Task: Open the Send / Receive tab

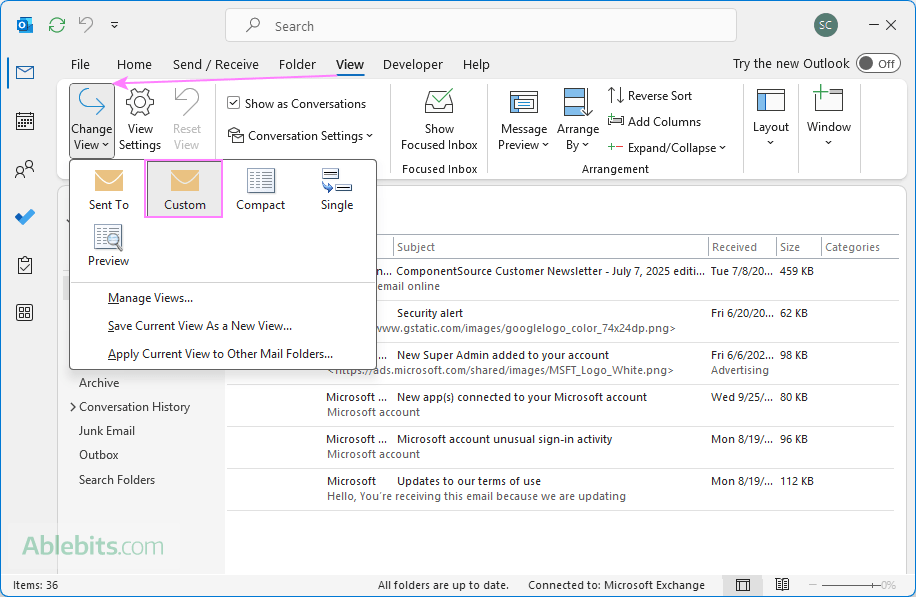Action: click(x=216, y=64)
